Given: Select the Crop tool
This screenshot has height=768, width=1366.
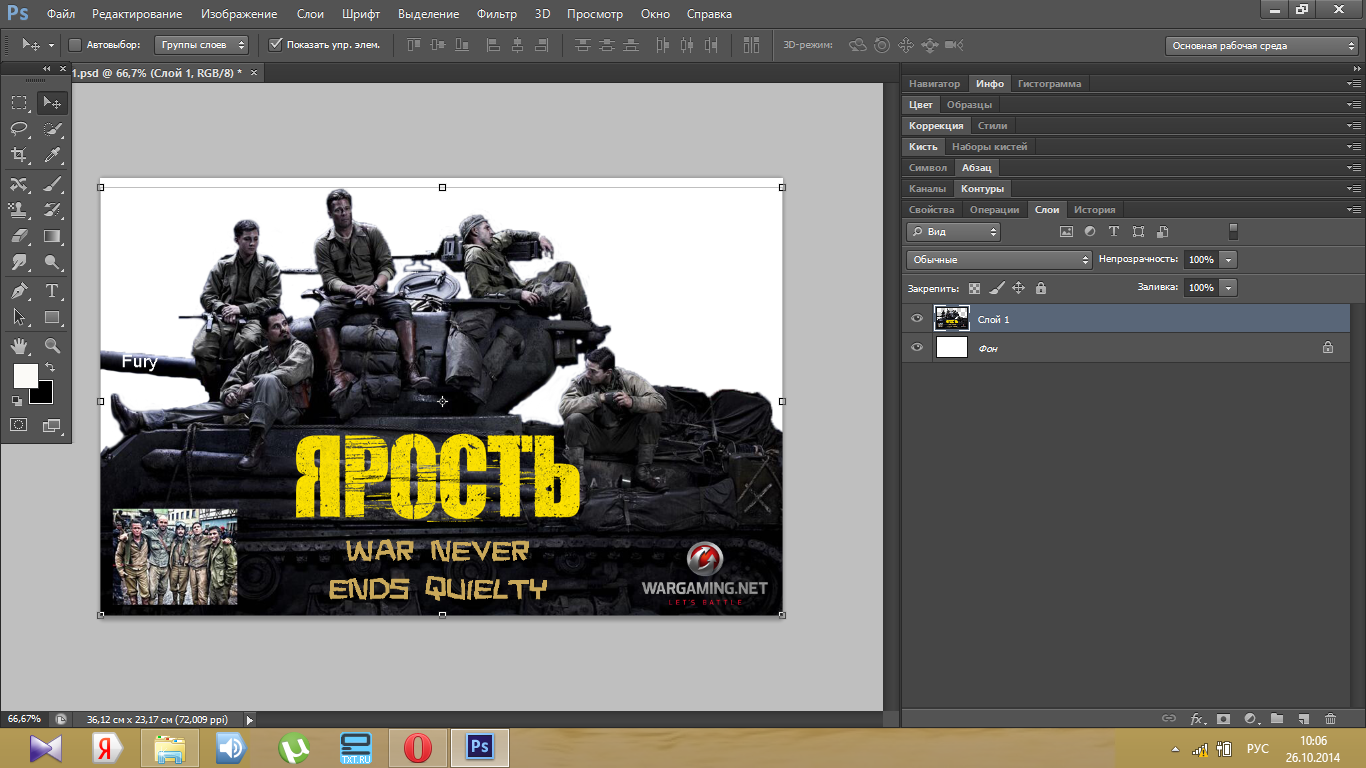Looking at the screenshot, I should [19, 155].
